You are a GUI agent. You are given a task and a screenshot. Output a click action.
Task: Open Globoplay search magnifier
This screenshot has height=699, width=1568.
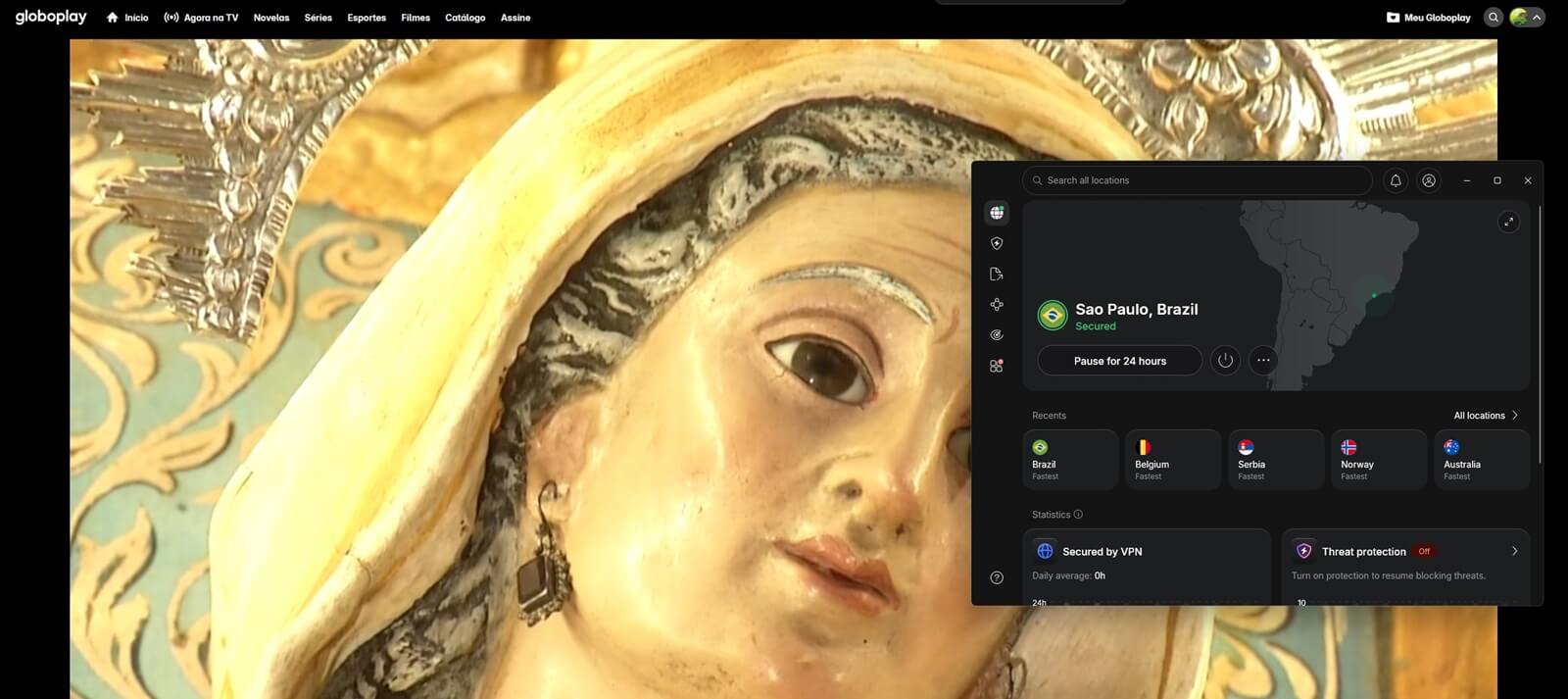(x=1493, y=18)
